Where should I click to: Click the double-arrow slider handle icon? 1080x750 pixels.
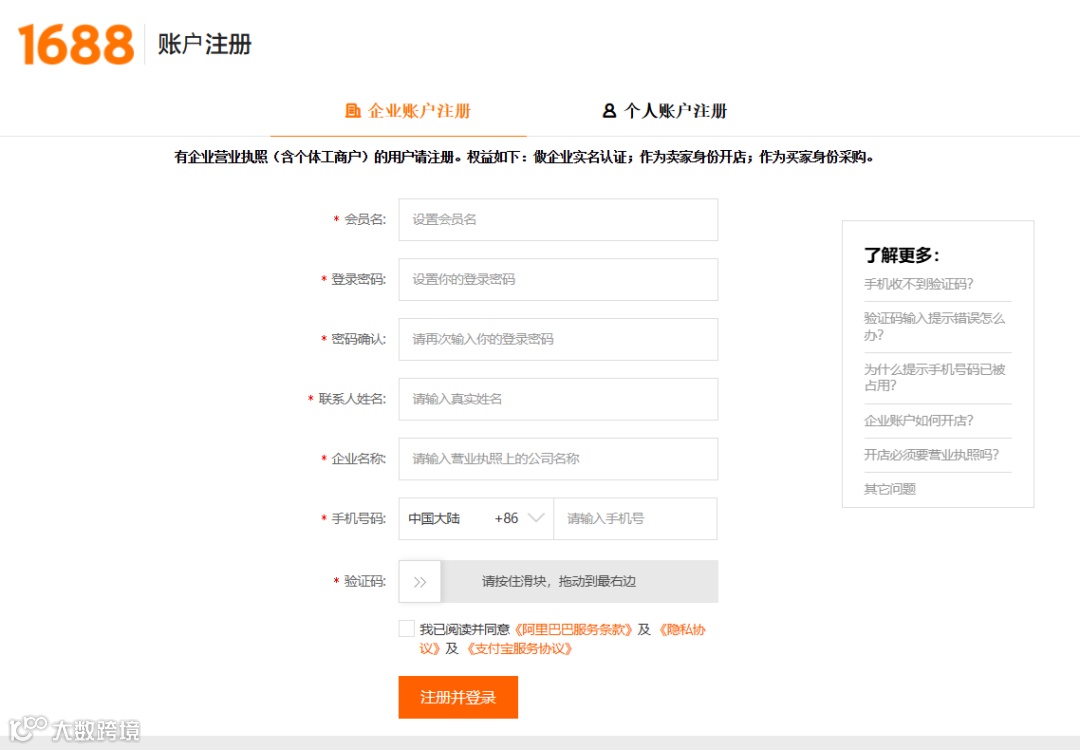pyautogui.click(x=419, y=582)
